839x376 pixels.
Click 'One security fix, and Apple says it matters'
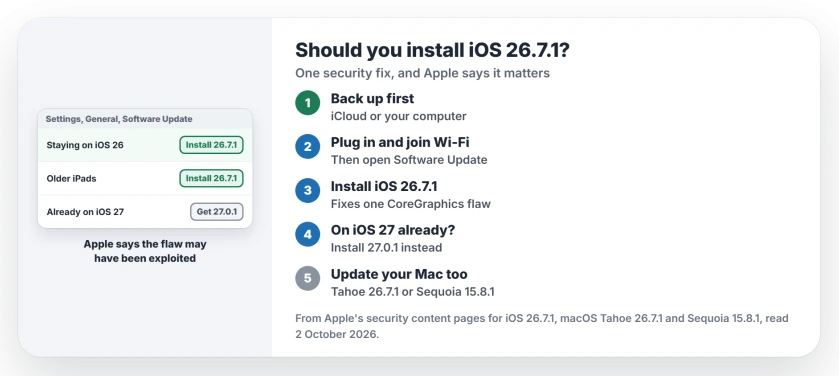coord(423,73)
